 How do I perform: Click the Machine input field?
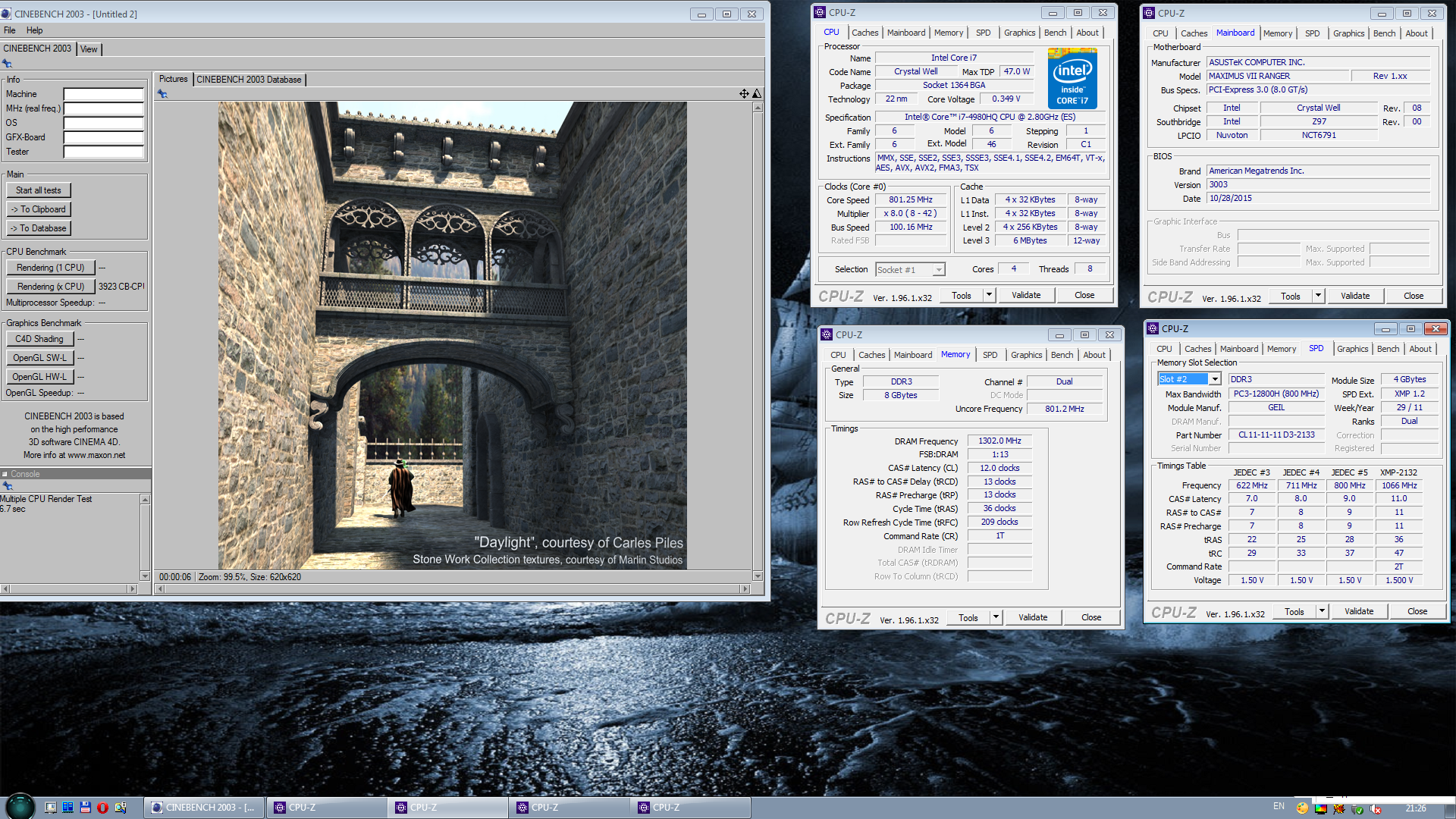coord(104,94)
